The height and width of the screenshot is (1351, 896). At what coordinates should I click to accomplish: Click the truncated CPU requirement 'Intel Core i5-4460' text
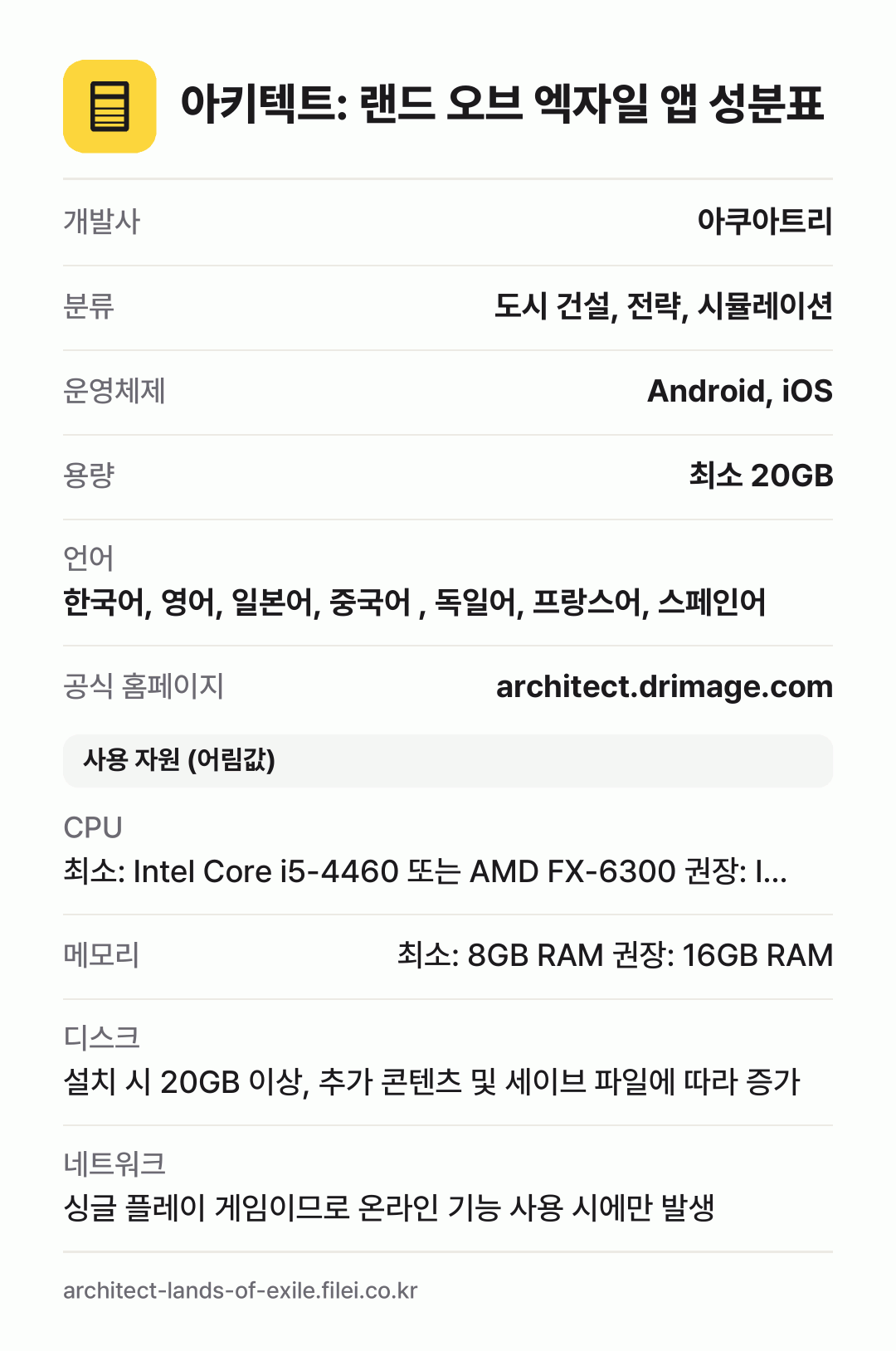(426, 871)
